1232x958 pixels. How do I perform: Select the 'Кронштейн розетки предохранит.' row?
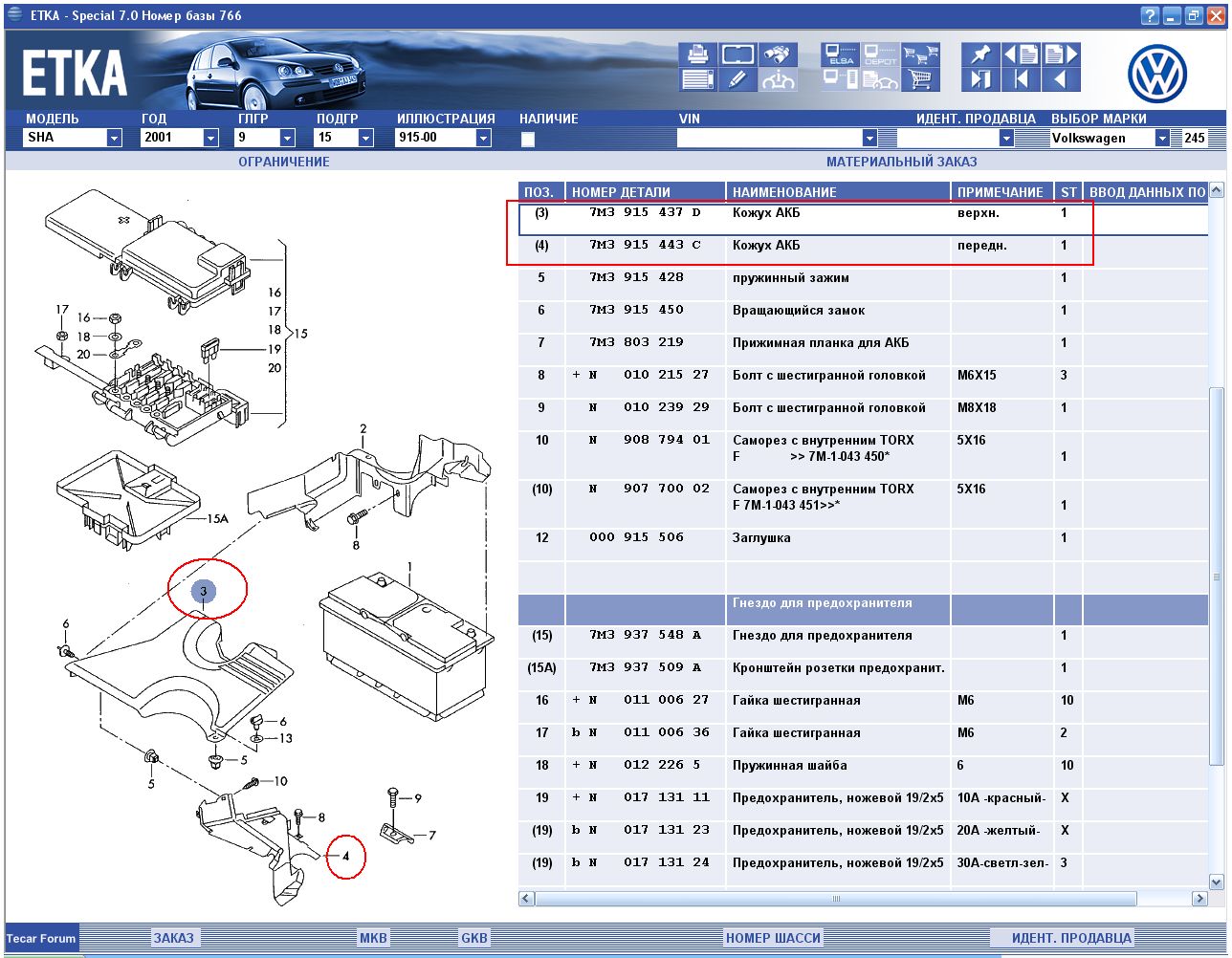pos(864,674)
